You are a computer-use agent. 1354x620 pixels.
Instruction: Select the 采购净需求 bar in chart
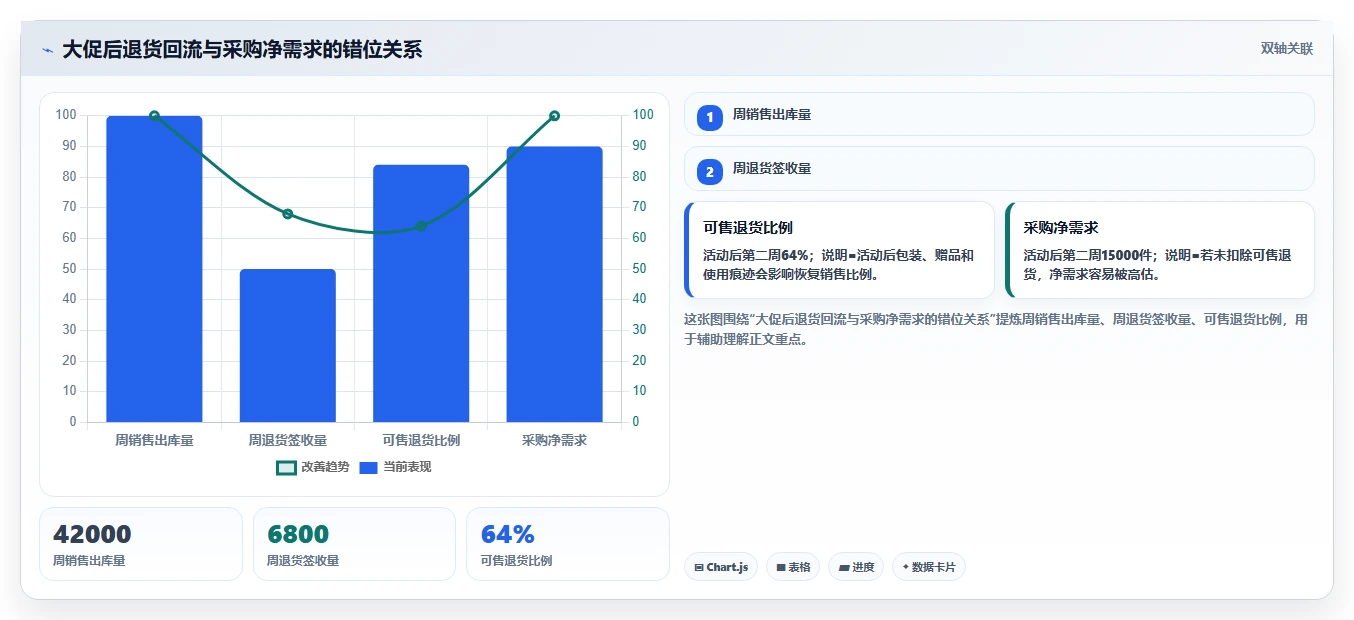(x=554, y=284)
